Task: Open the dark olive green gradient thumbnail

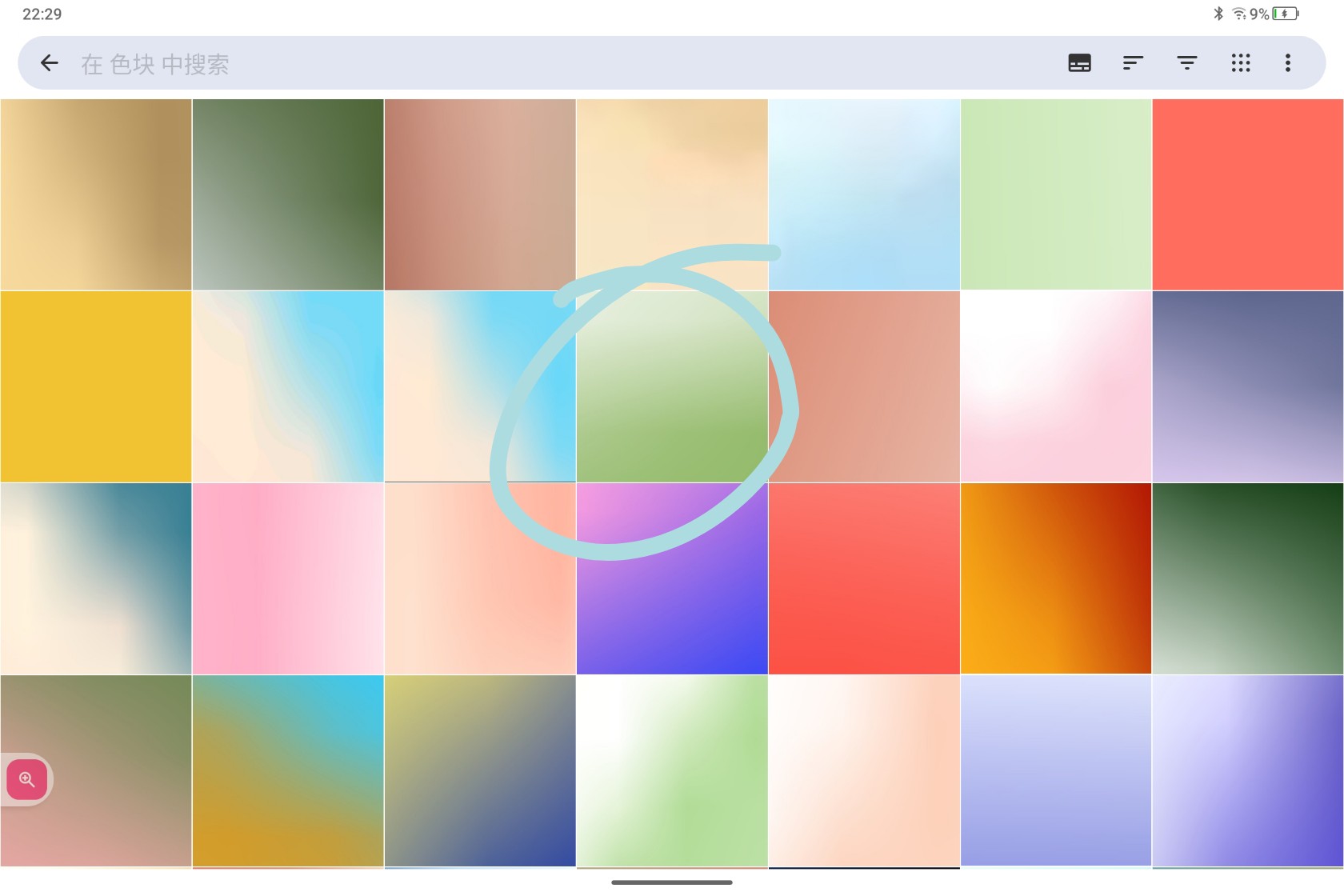Action: point(288,194)
